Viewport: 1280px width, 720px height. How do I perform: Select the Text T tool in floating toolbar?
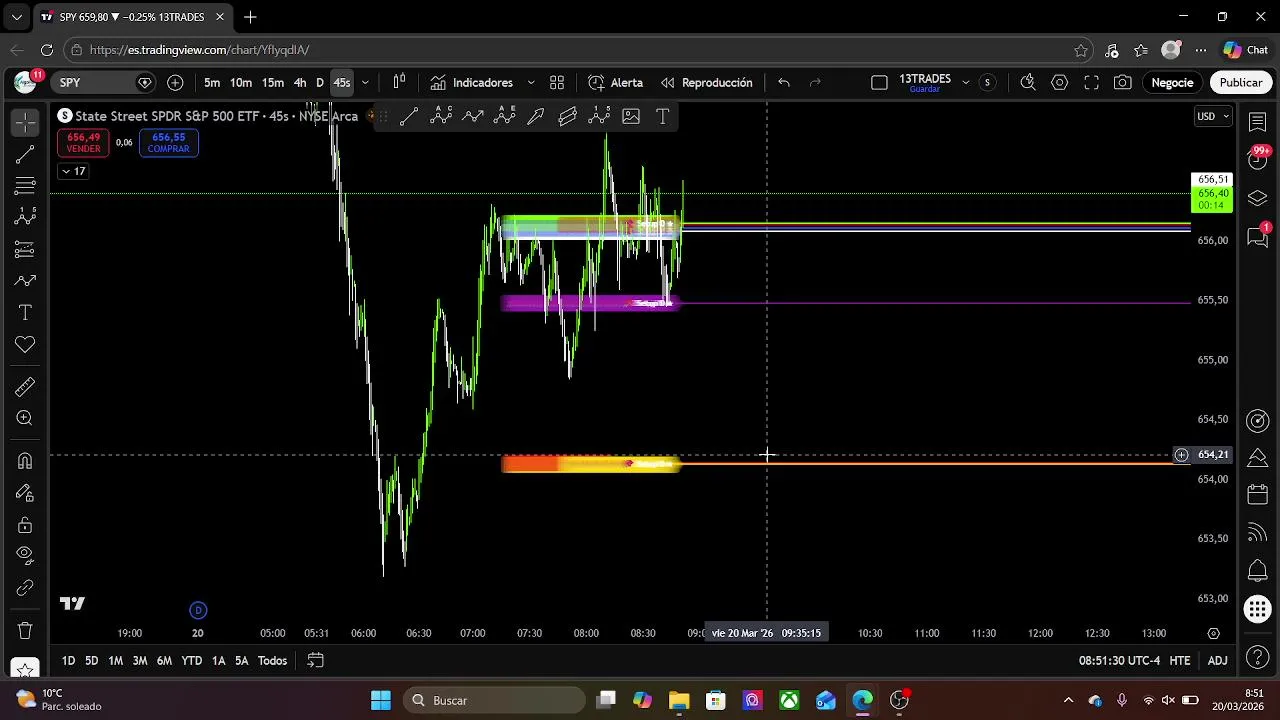pyautogui.click(x=662, y=116)
